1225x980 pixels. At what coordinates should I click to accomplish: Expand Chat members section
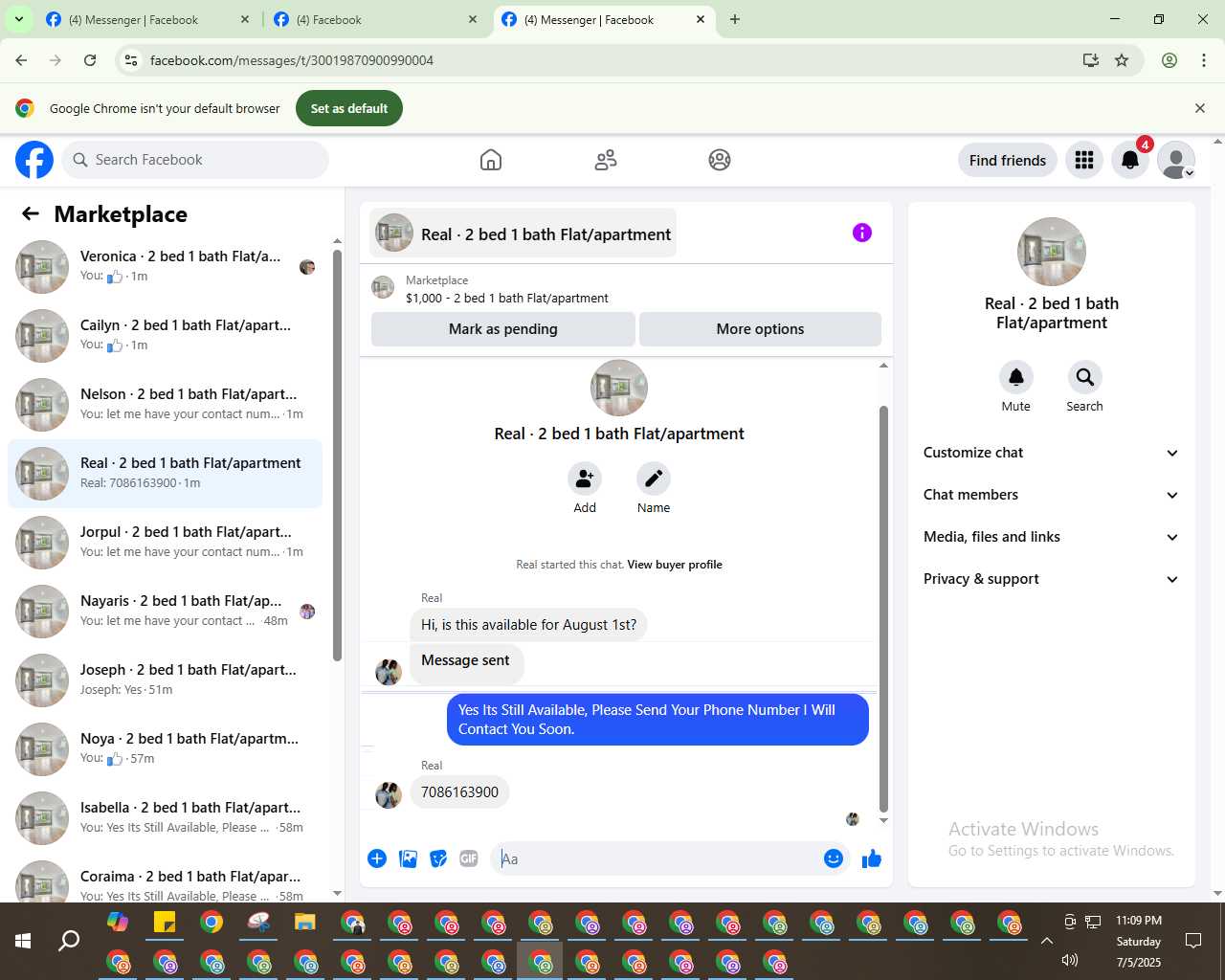point(1052,495)
